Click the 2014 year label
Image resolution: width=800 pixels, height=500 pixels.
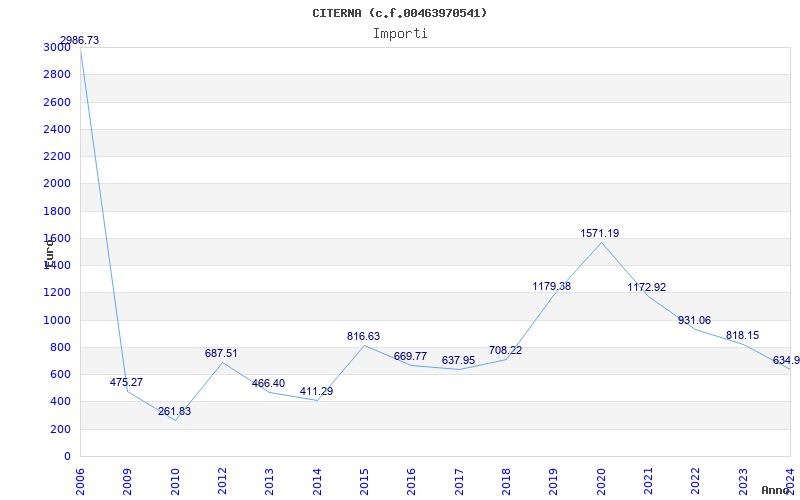point(316,482)
